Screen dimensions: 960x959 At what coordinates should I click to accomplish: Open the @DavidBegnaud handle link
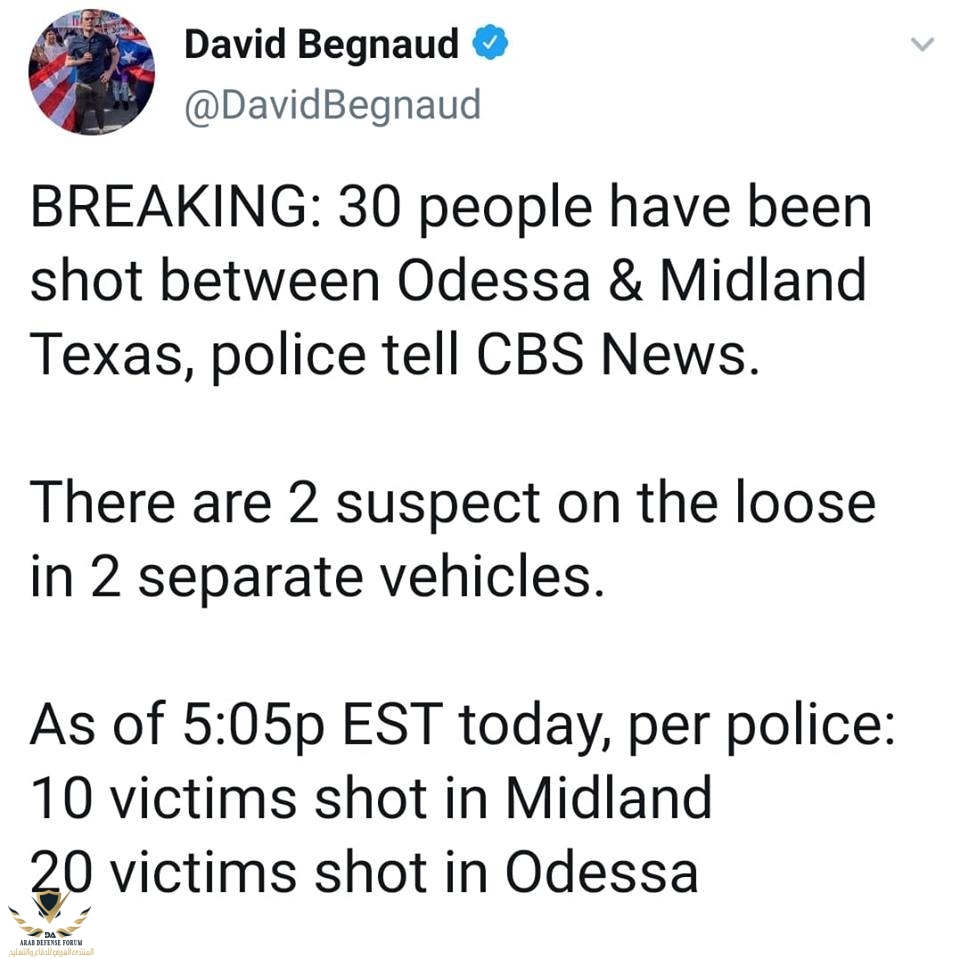[x=332, y=104]
